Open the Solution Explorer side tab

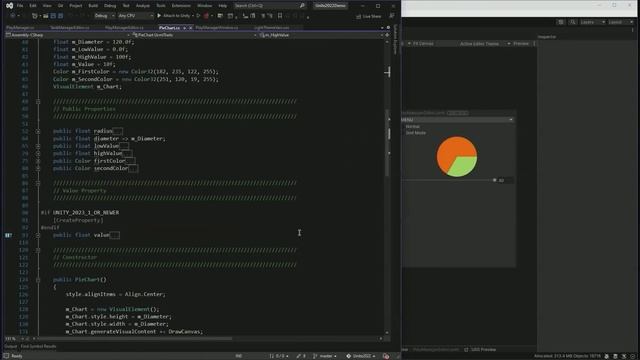pyautogui.click(x=395, y=39)
